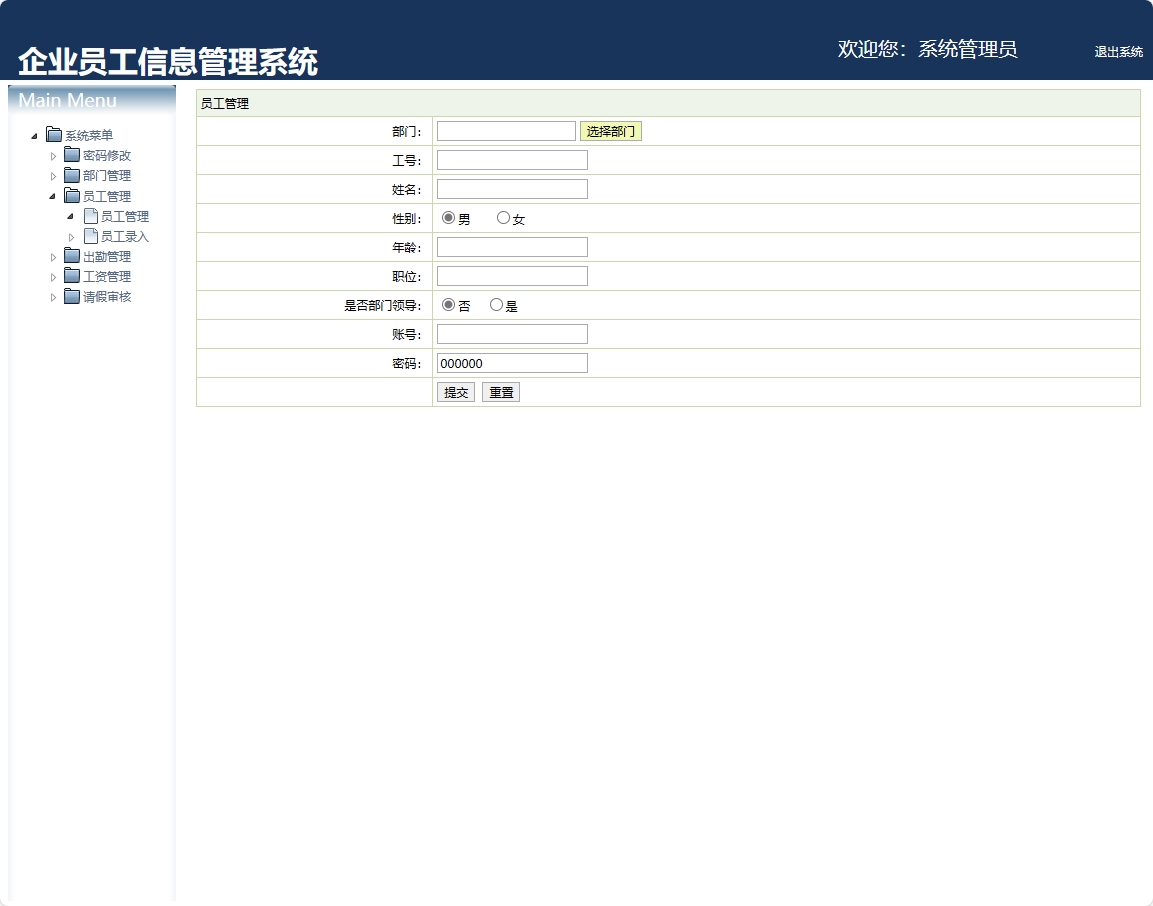Expand the 工资管理 tree node
The image size is (1153, 906).
[54, 276]
